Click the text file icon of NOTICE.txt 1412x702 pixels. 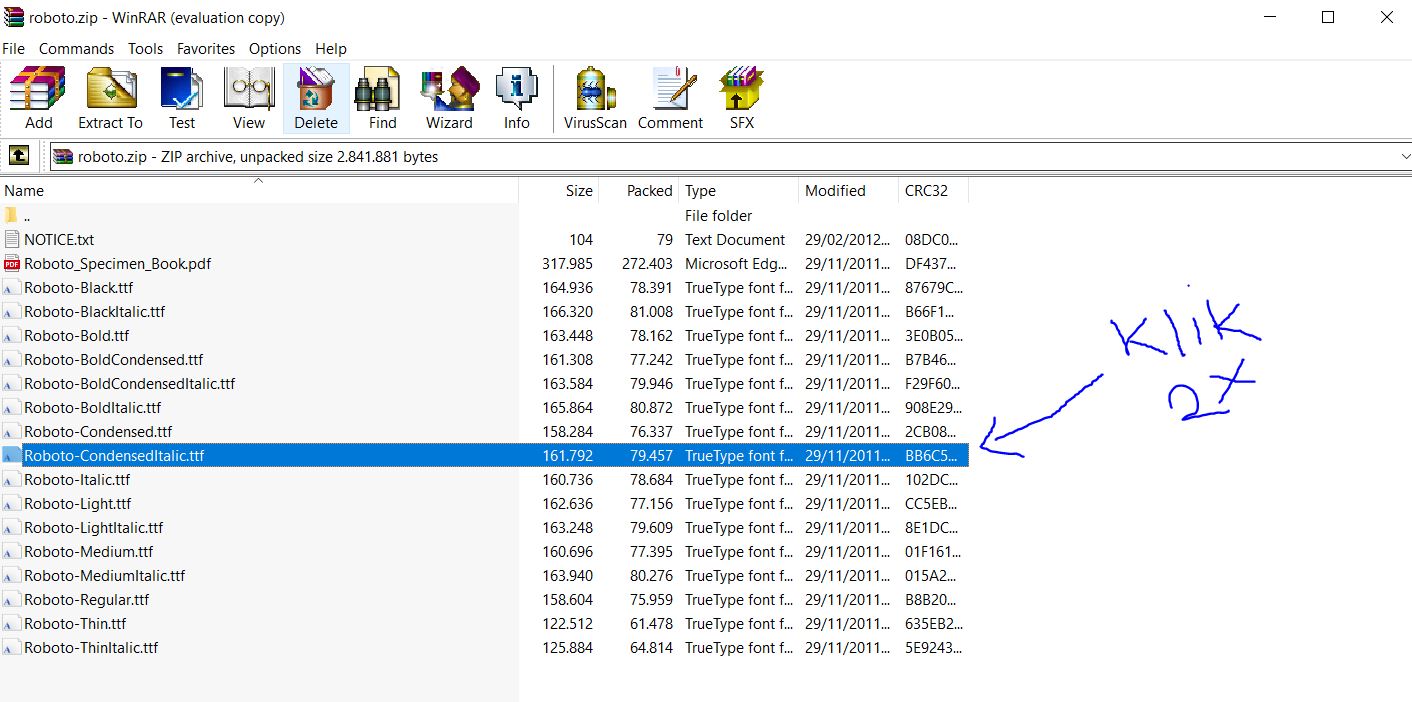12,240
